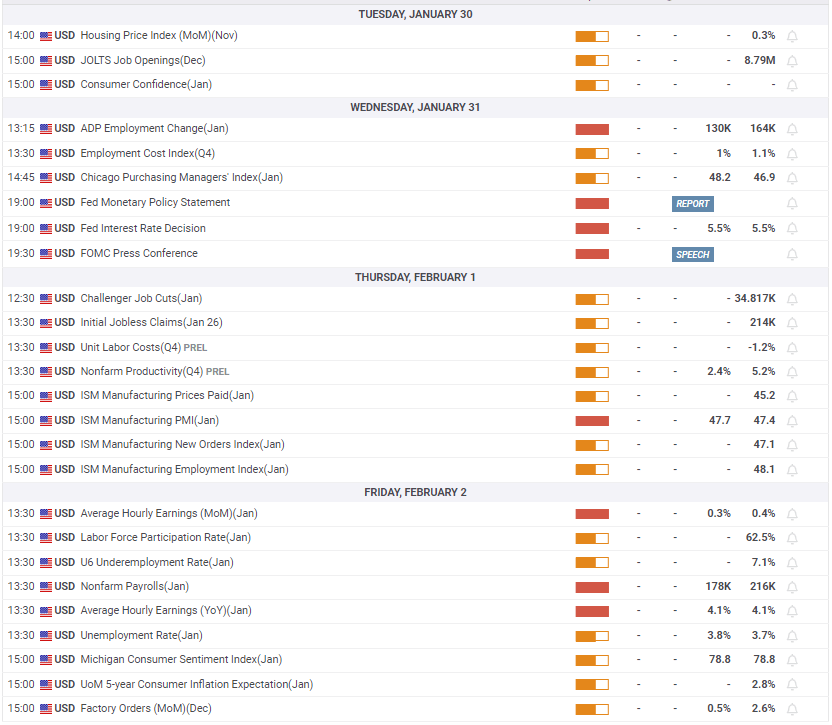Open Unemployment Rate(Jan) event details

141,635
